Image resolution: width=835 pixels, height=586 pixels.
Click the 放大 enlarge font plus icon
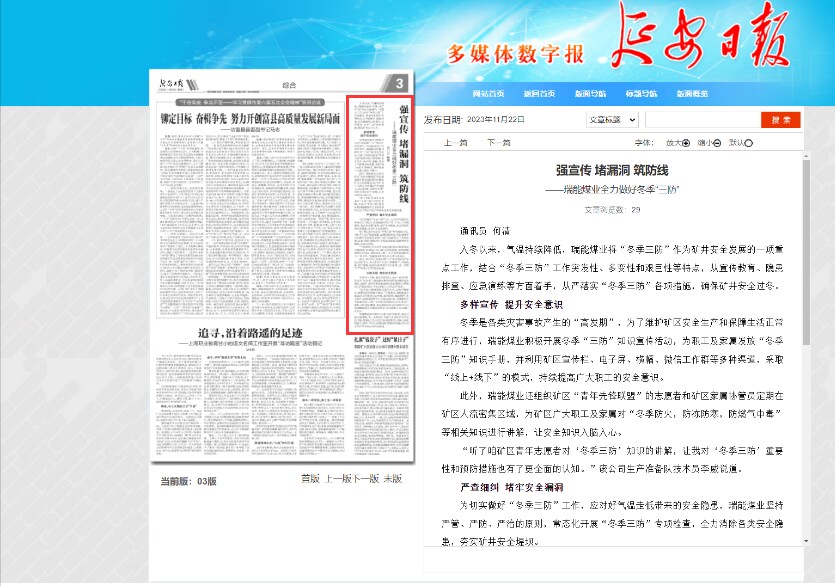click(x=686, y=143)
